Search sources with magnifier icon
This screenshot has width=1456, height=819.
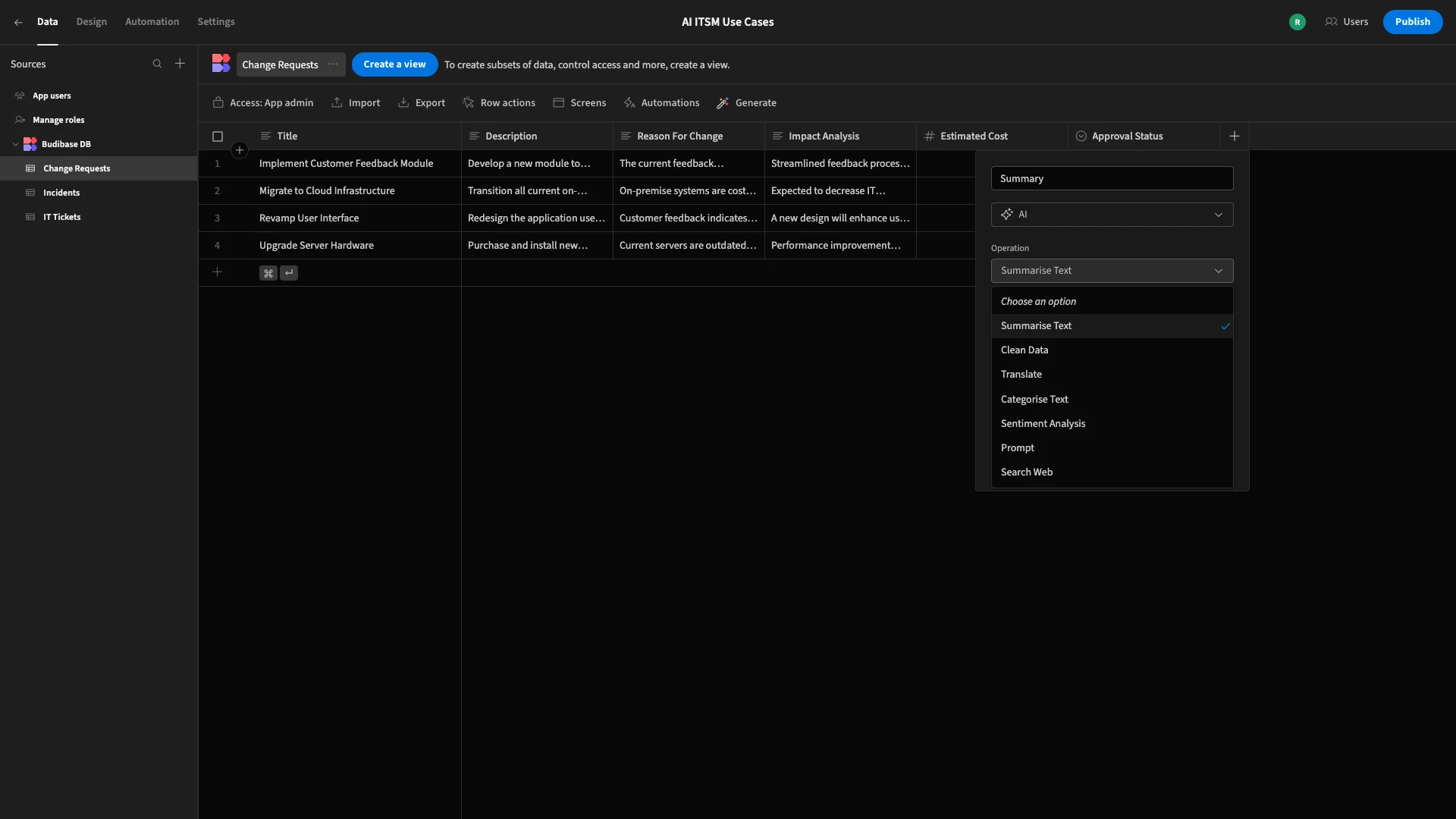[157, 64]
